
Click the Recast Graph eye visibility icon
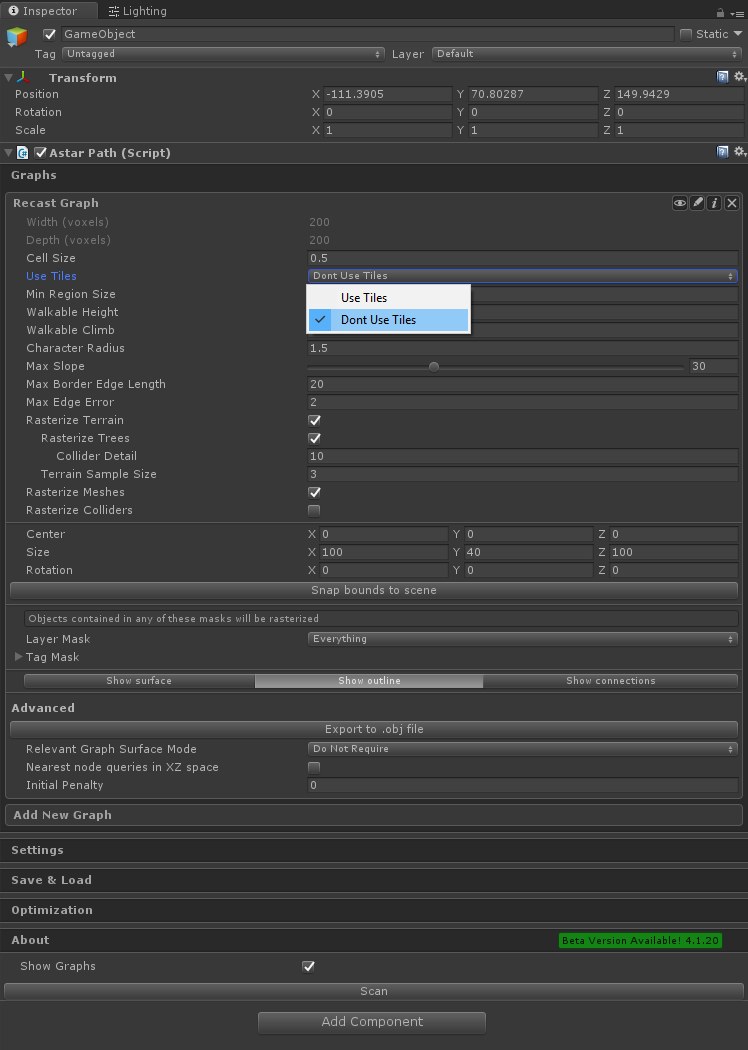pos(680,203)
